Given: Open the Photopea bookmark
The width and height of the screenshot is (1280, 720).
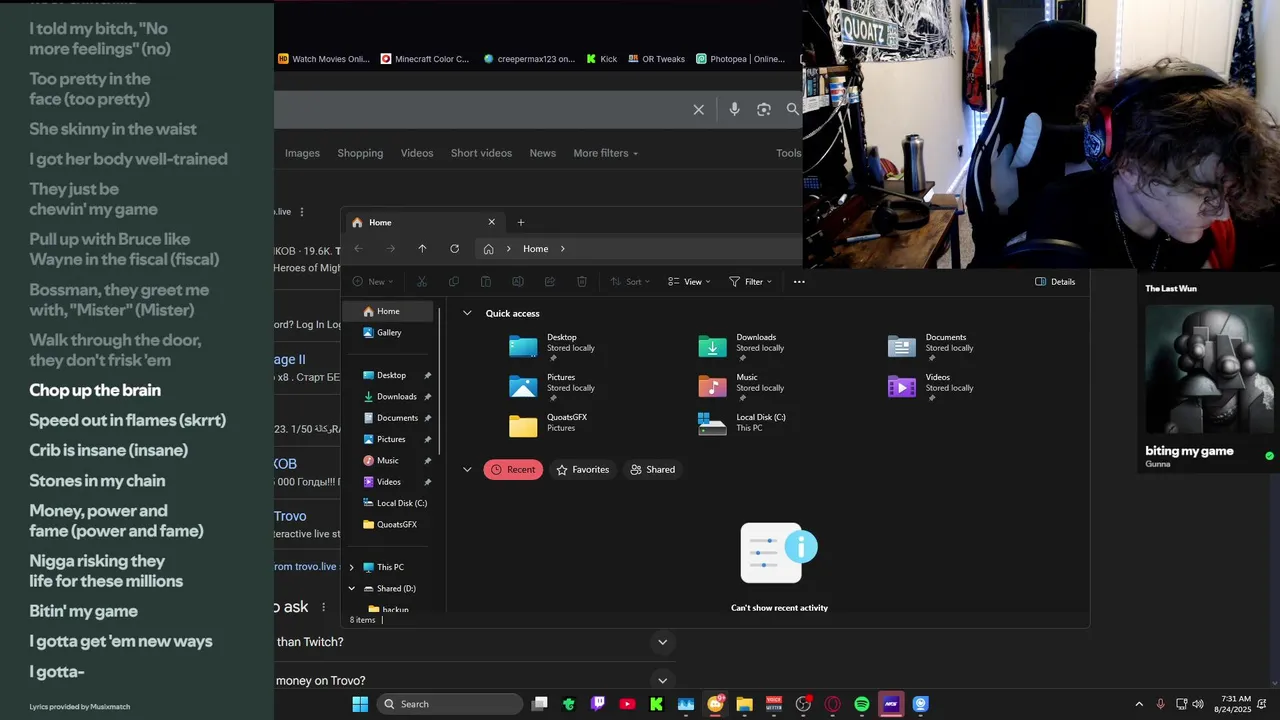Looking at the screenshot, I should (741, 59).
